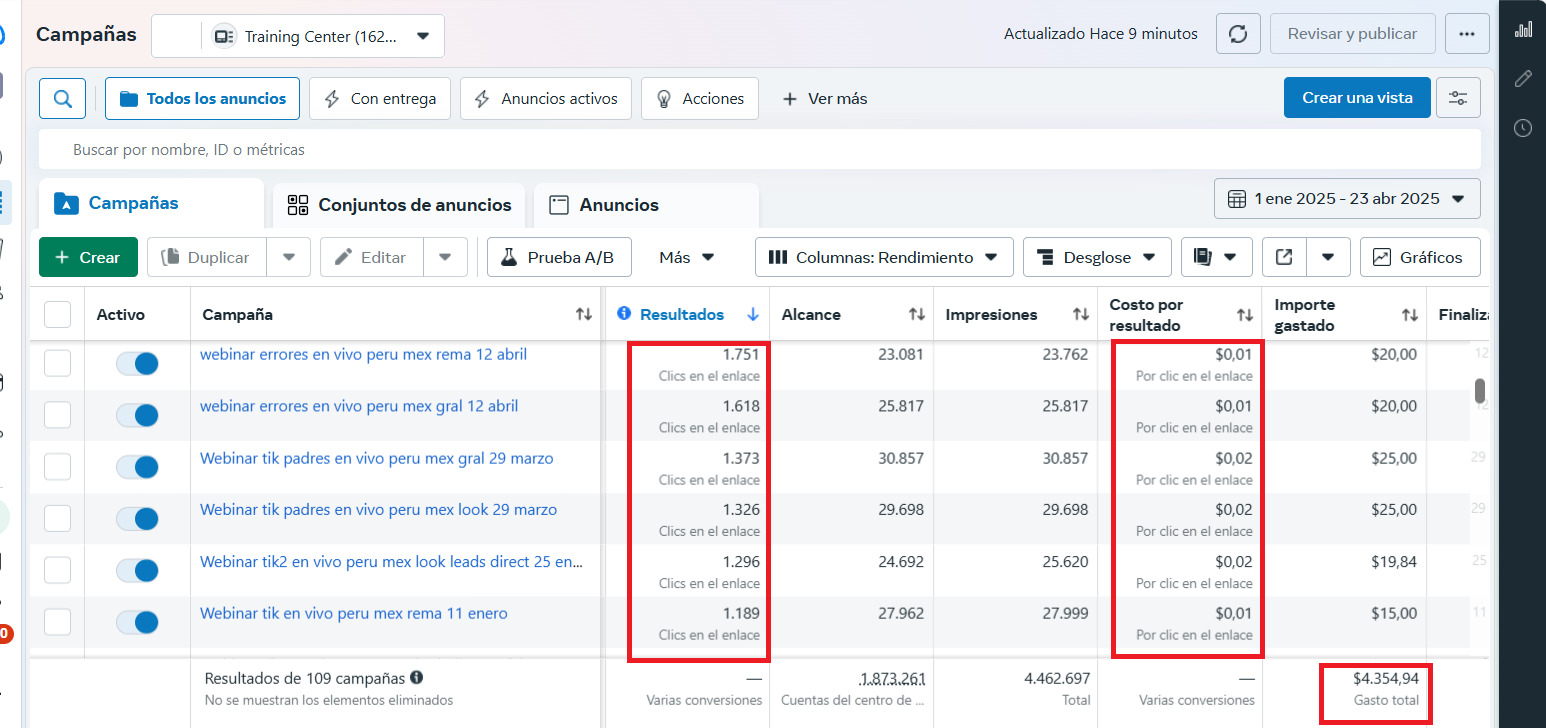Open the clock history icon in sidebar
The width and height of the screenshot is (1546, 728).
click(x=1523, y=128)
